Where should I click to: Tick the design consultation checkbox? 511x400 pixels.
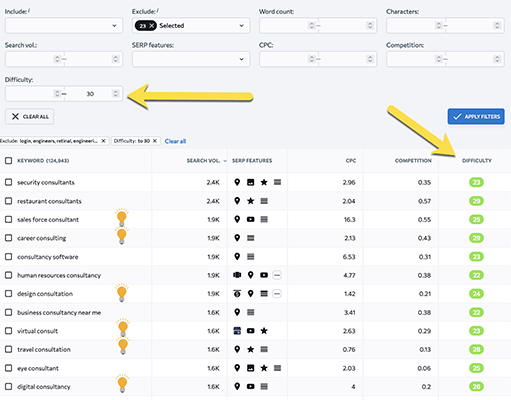tap(9, 294)
